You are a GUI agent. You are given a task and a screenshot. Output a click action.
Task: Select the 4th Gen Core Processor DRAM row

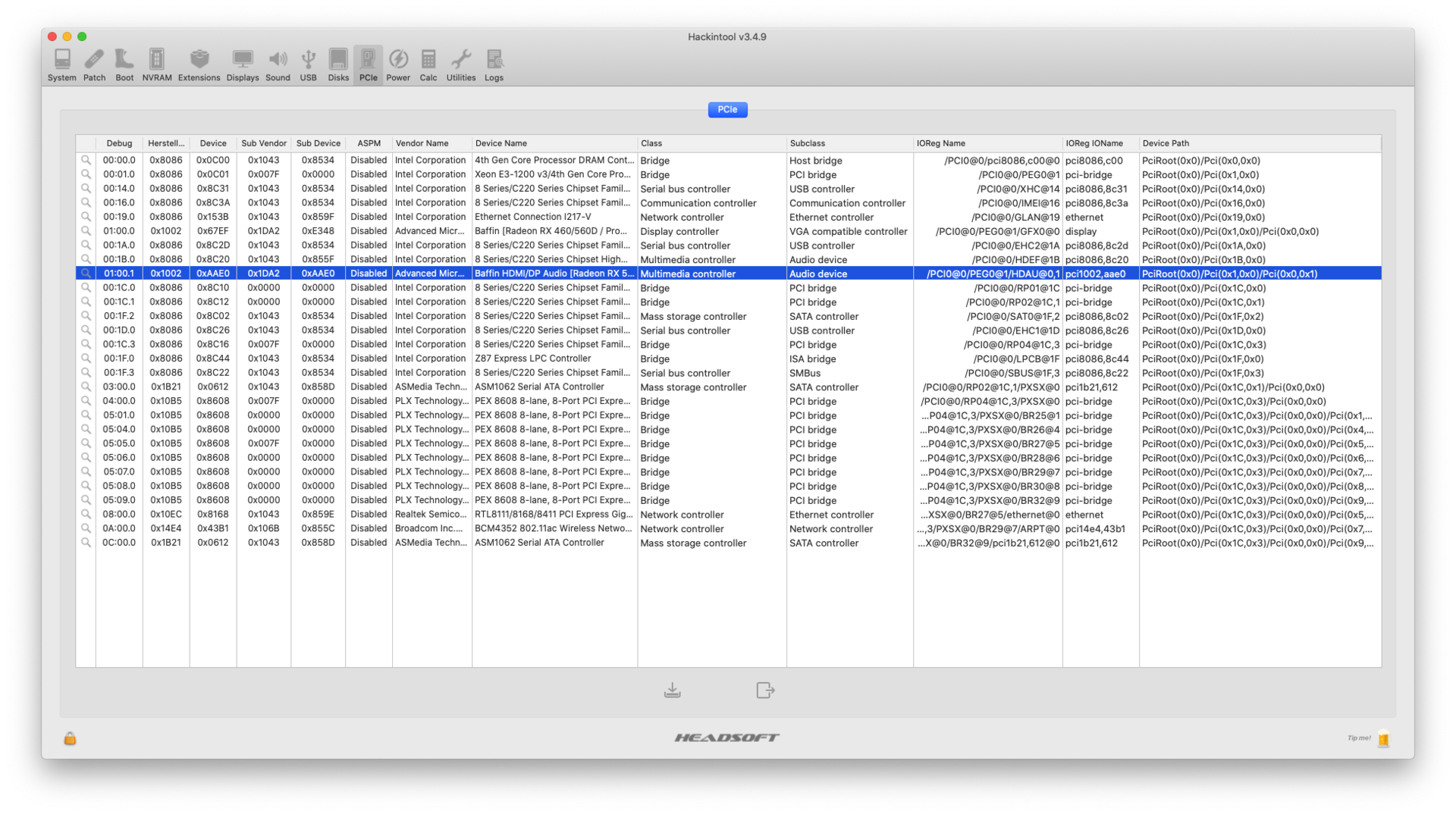(728, 161)
